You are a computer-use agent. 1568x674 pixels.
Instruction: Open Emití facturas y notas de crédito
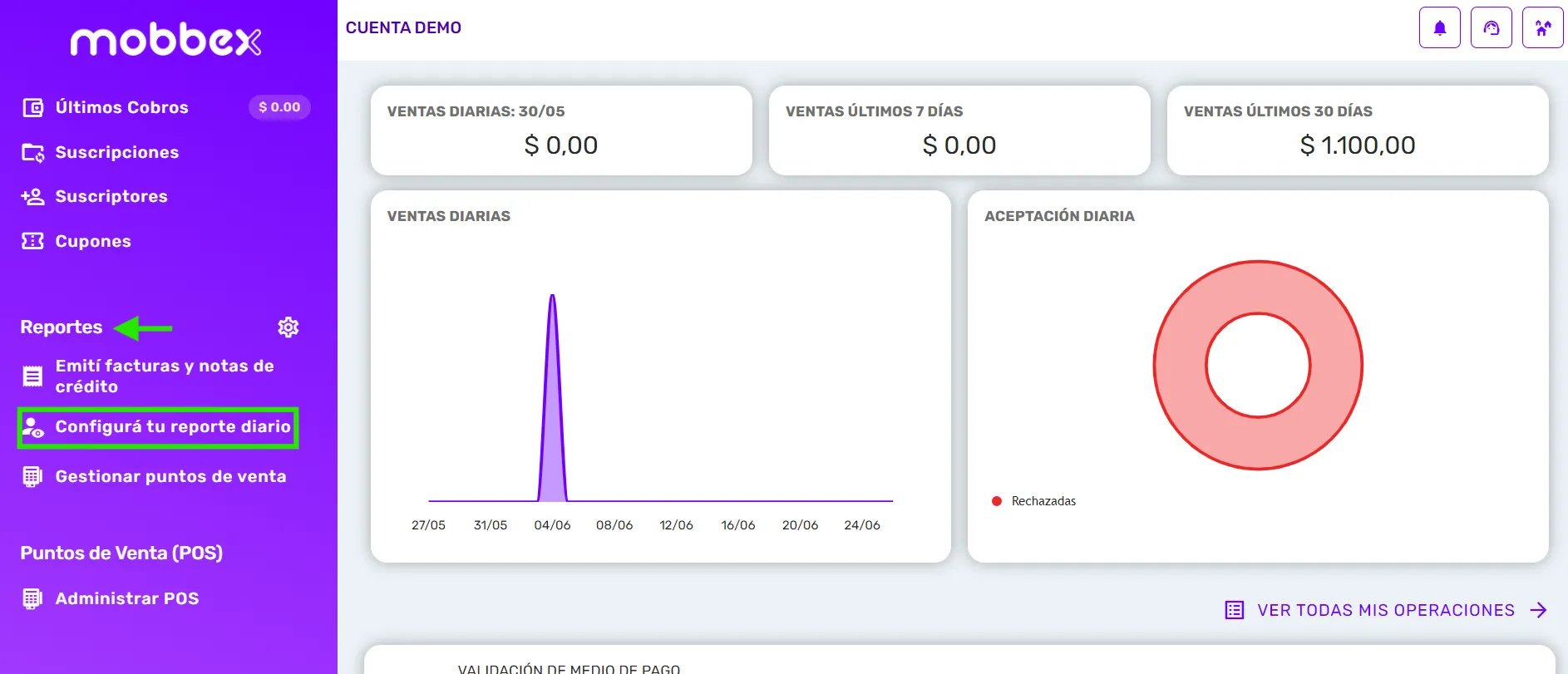pos(165,376)
